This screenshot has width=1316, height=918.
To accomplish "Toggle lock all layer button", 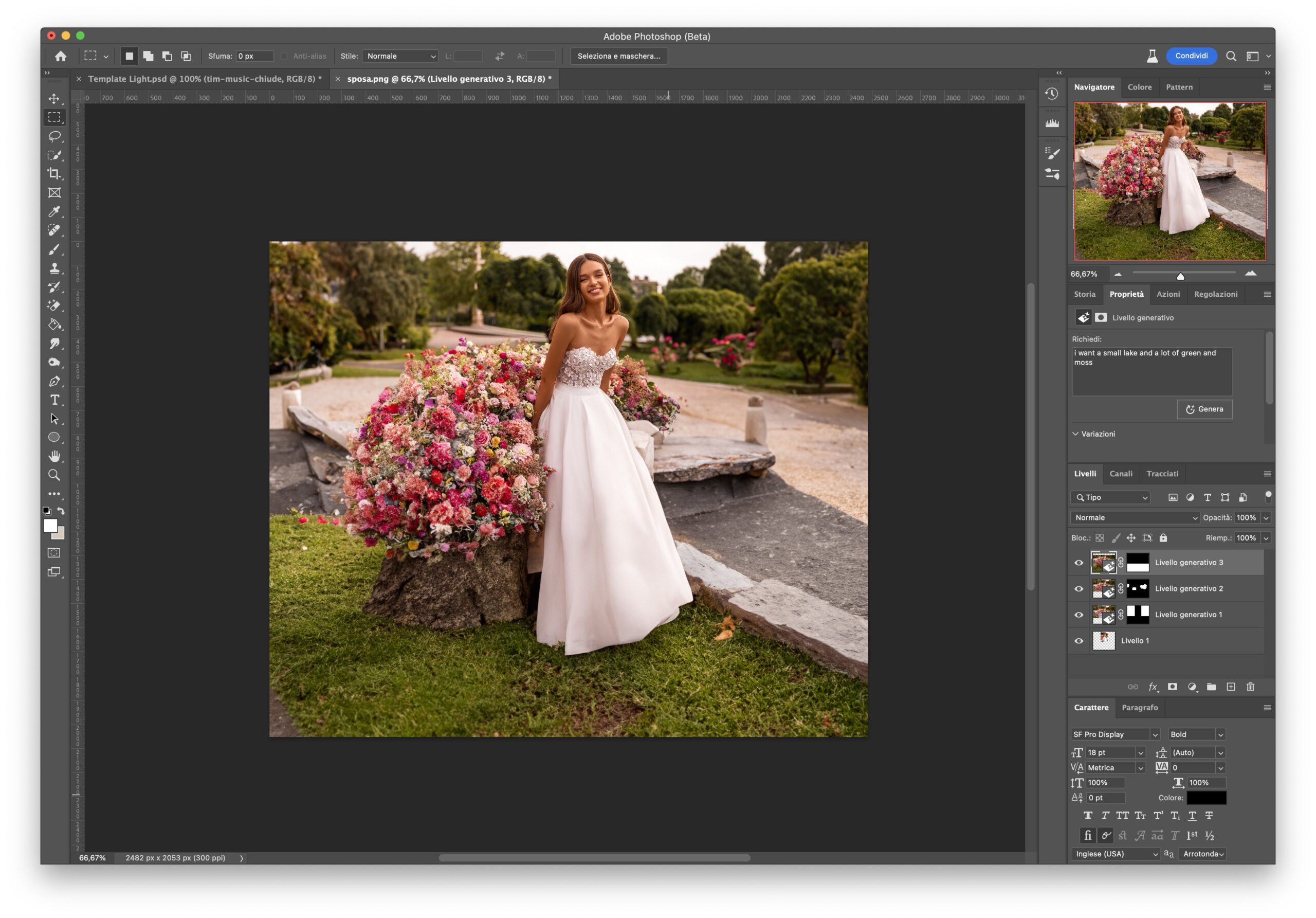I will (1163, 538).
